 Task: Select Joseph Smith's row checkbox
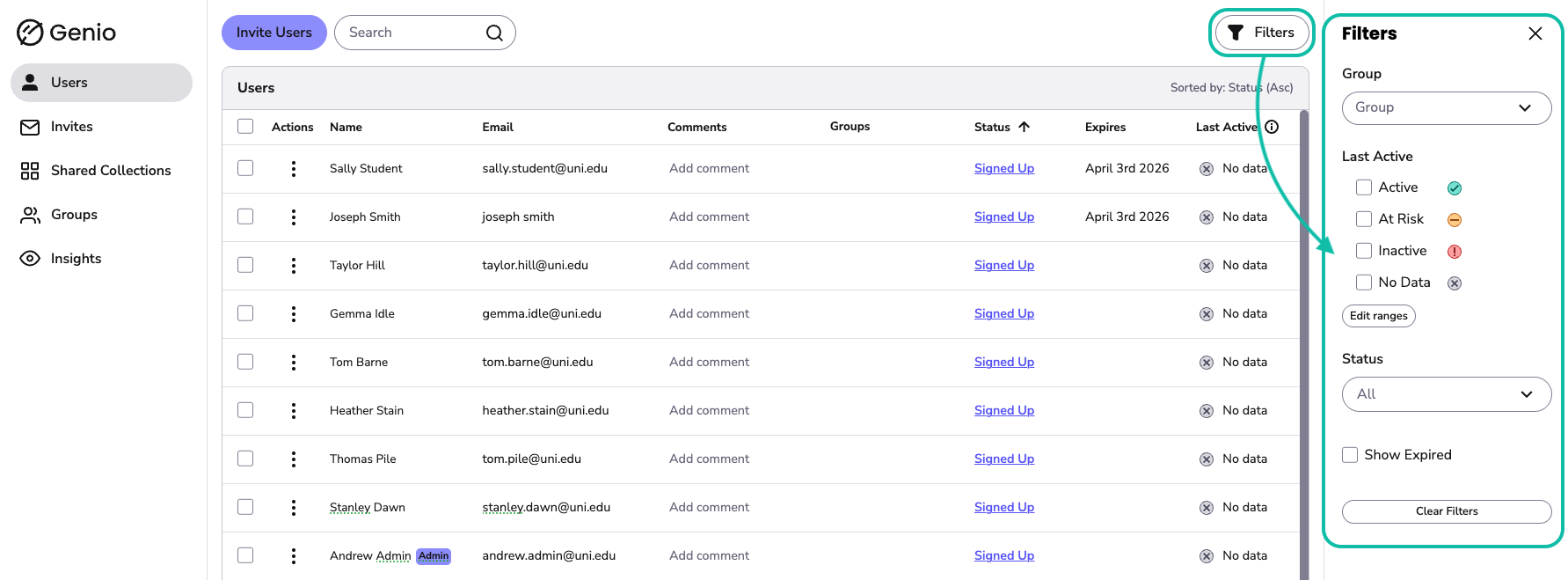click(245, 217)
